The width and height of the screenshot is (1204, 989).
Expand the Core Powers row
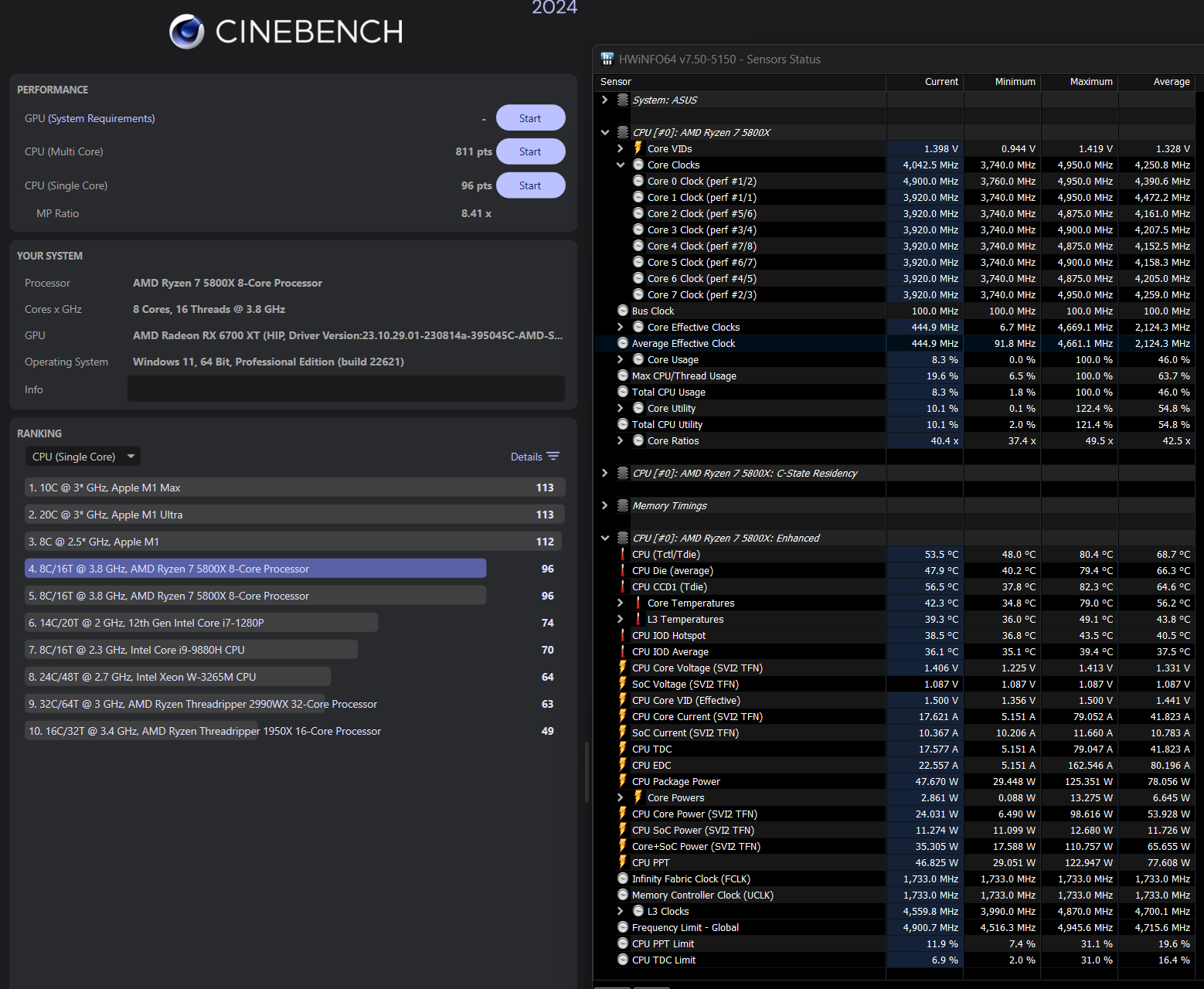621,797
